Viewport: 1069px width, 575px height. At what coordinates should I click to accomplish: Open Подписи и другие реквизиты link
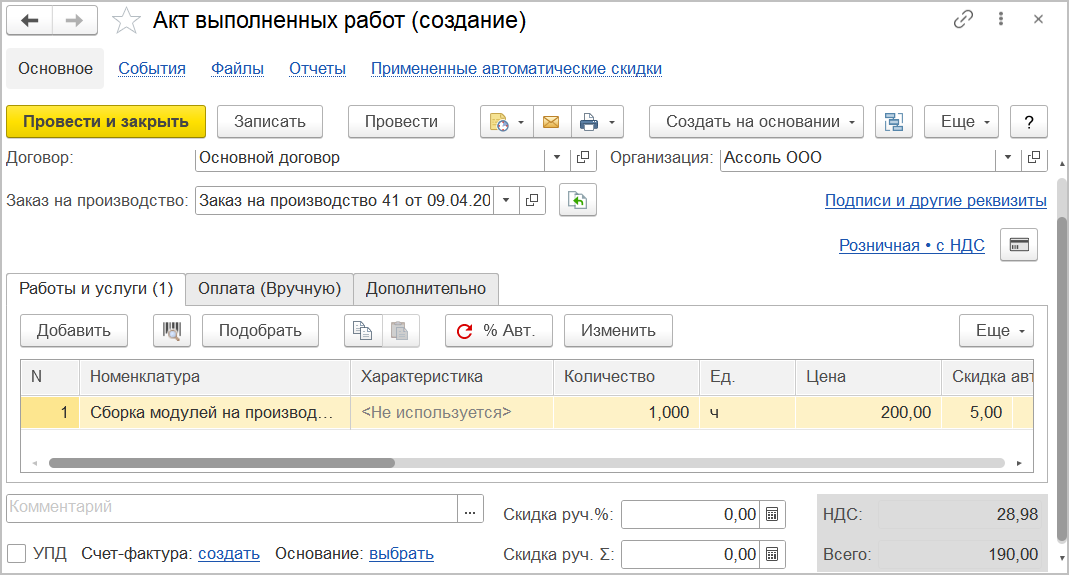click(935, 201)
